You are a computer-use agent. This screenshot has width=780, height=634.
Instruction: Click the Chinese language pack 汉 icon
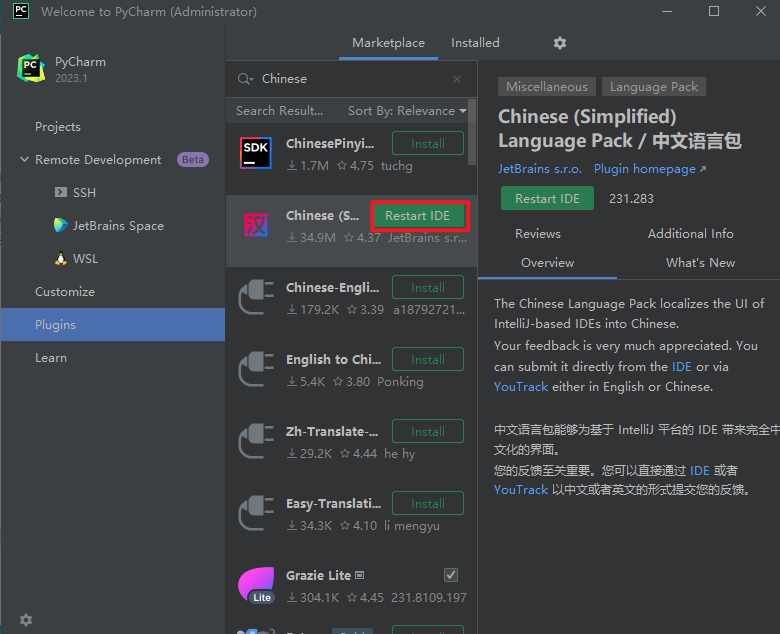pyautogui.click(x=256, y=225)
